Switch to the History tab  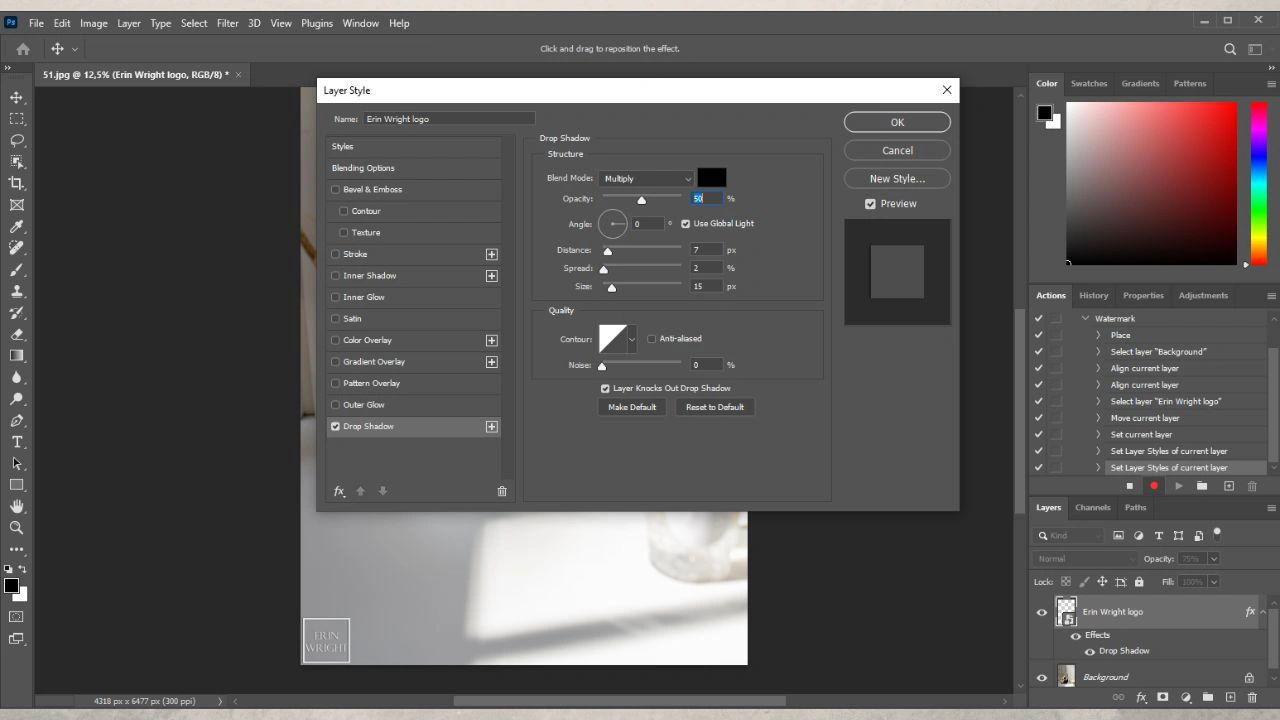click(1093, 295)
